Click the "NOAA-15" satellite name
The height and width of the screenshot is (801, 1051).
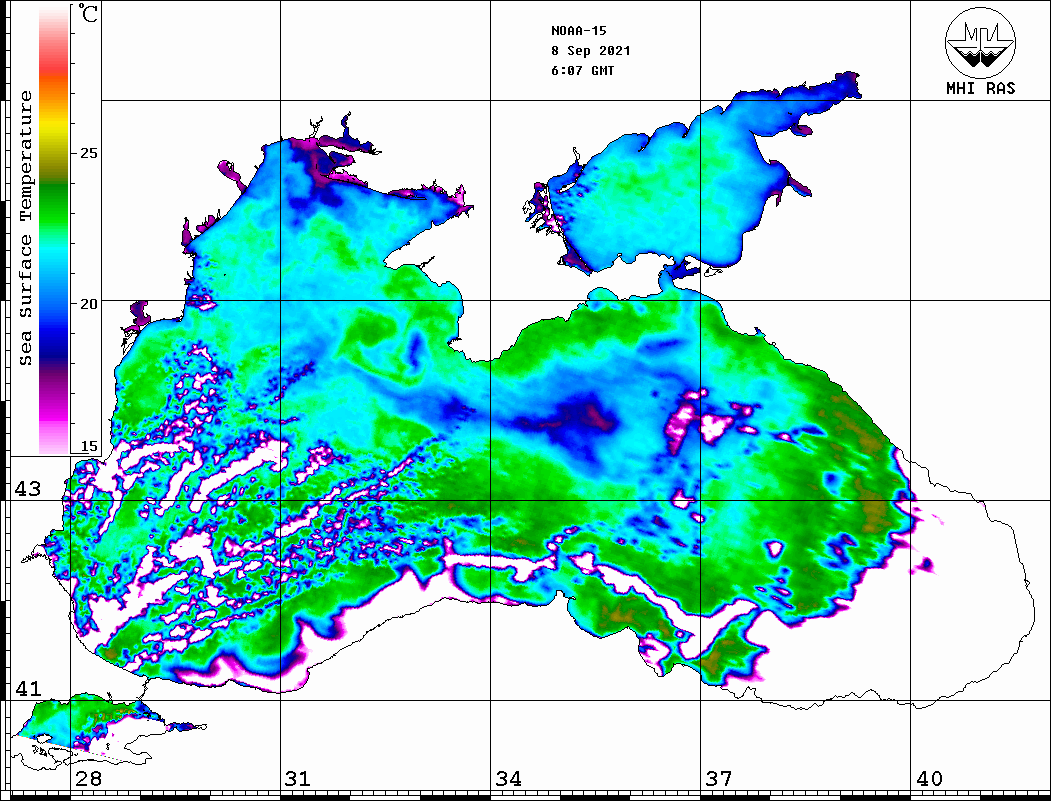[x=578, y=31]
